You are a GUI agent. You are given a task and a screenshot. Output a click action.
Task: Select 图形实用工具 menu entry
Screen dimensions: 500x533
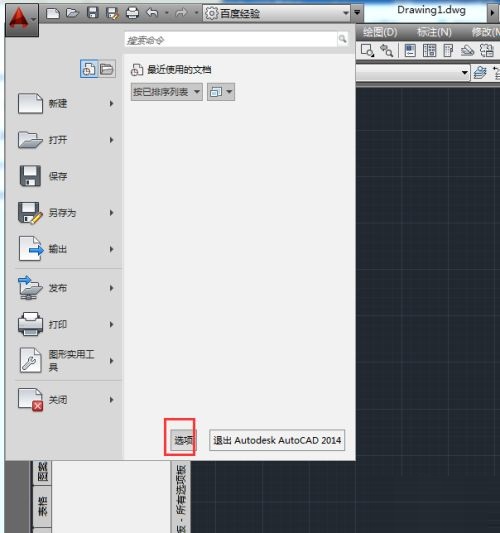pos(66,361)
